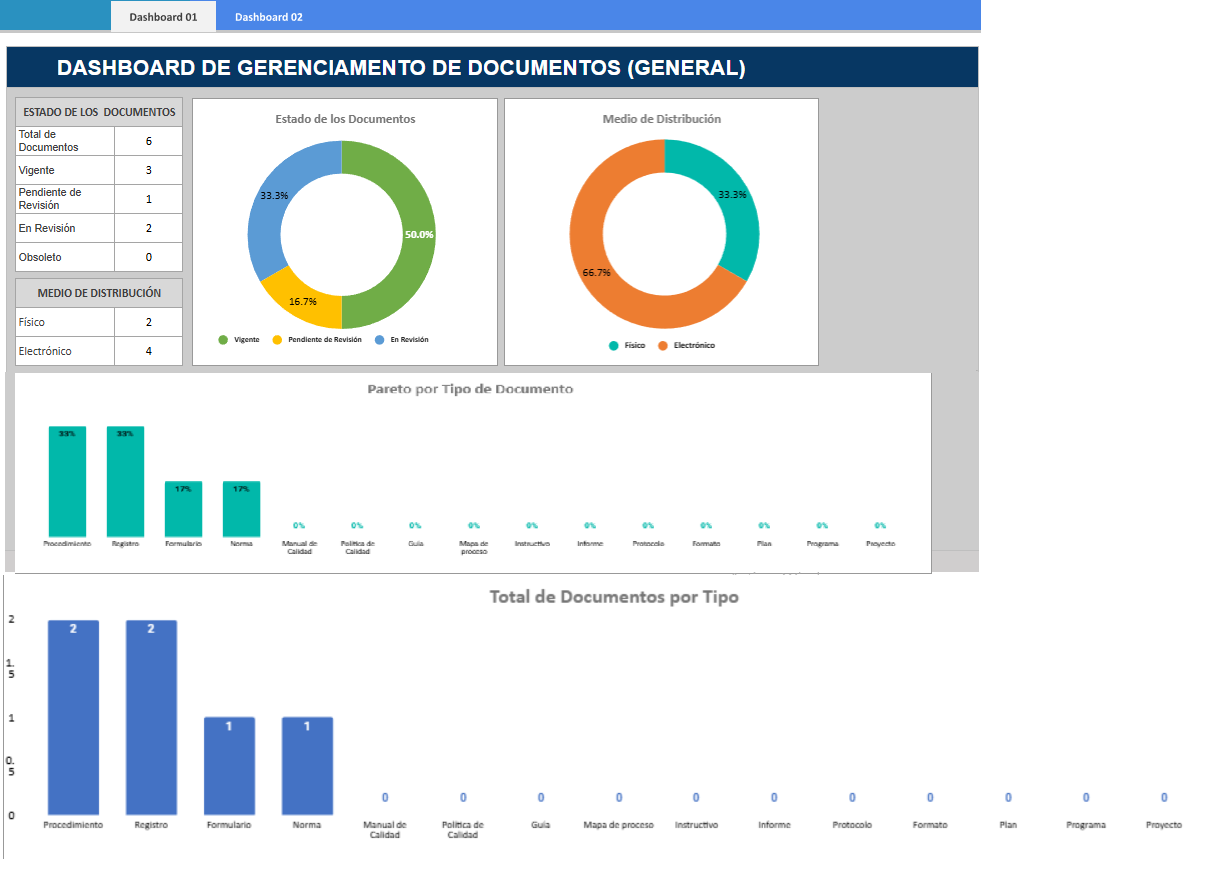1209x891 pixels.
Task: Click the Procedimiento bar in Pareto chart
Action: point(67,482)
